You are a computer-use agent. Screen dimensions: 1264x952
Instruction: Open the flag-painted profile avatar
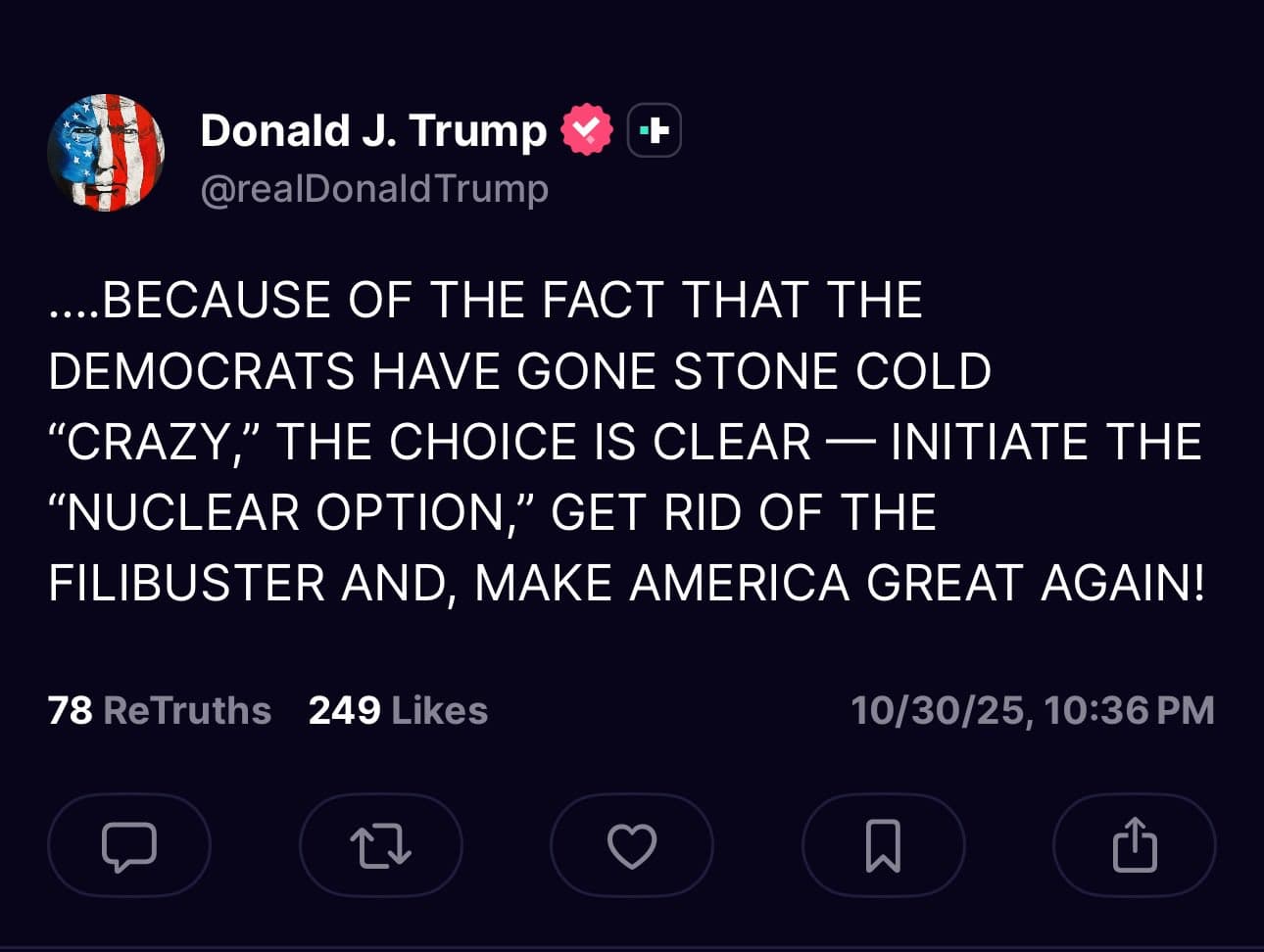coord(106,153)
